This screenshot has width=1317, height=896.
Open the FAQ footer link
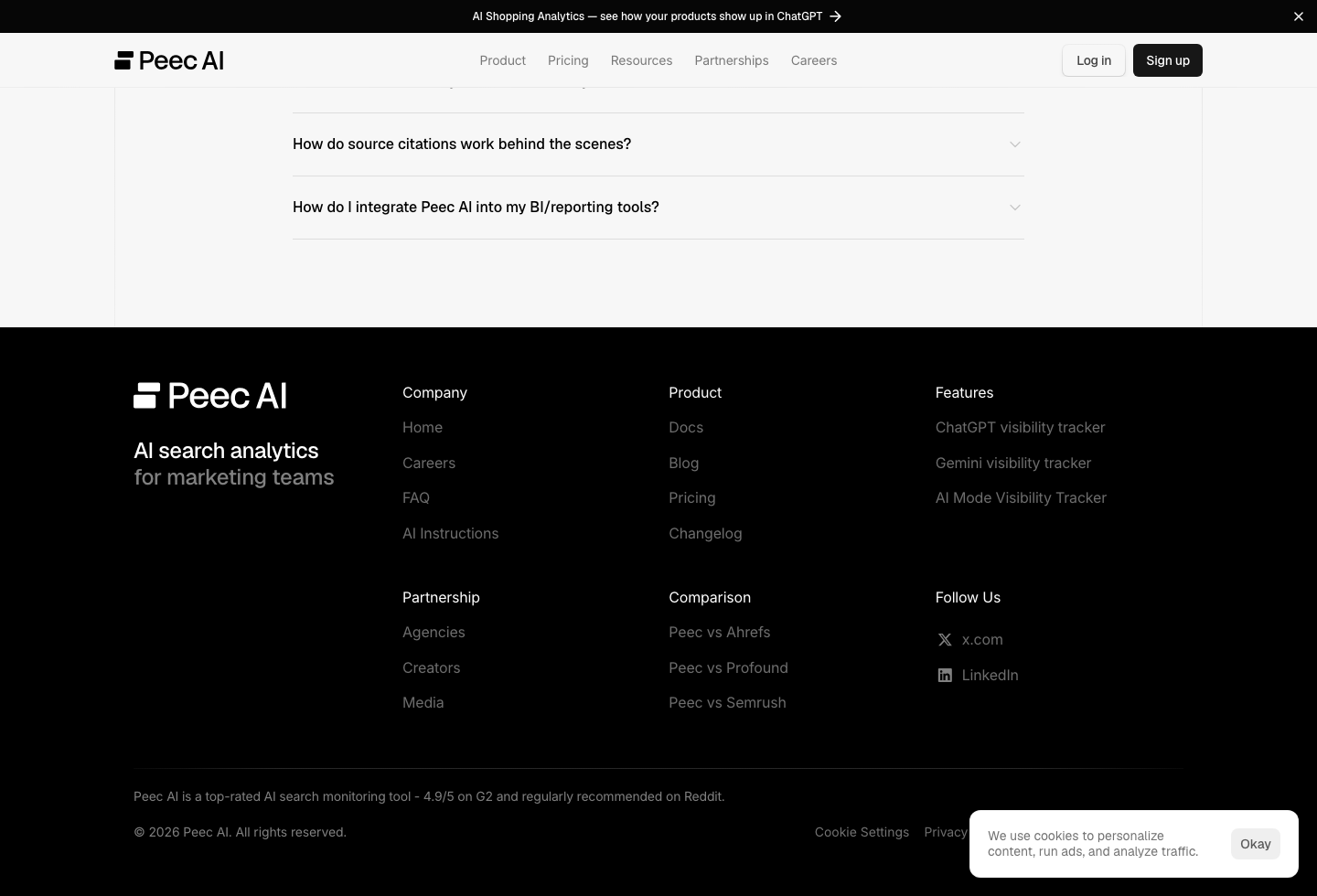416,498
